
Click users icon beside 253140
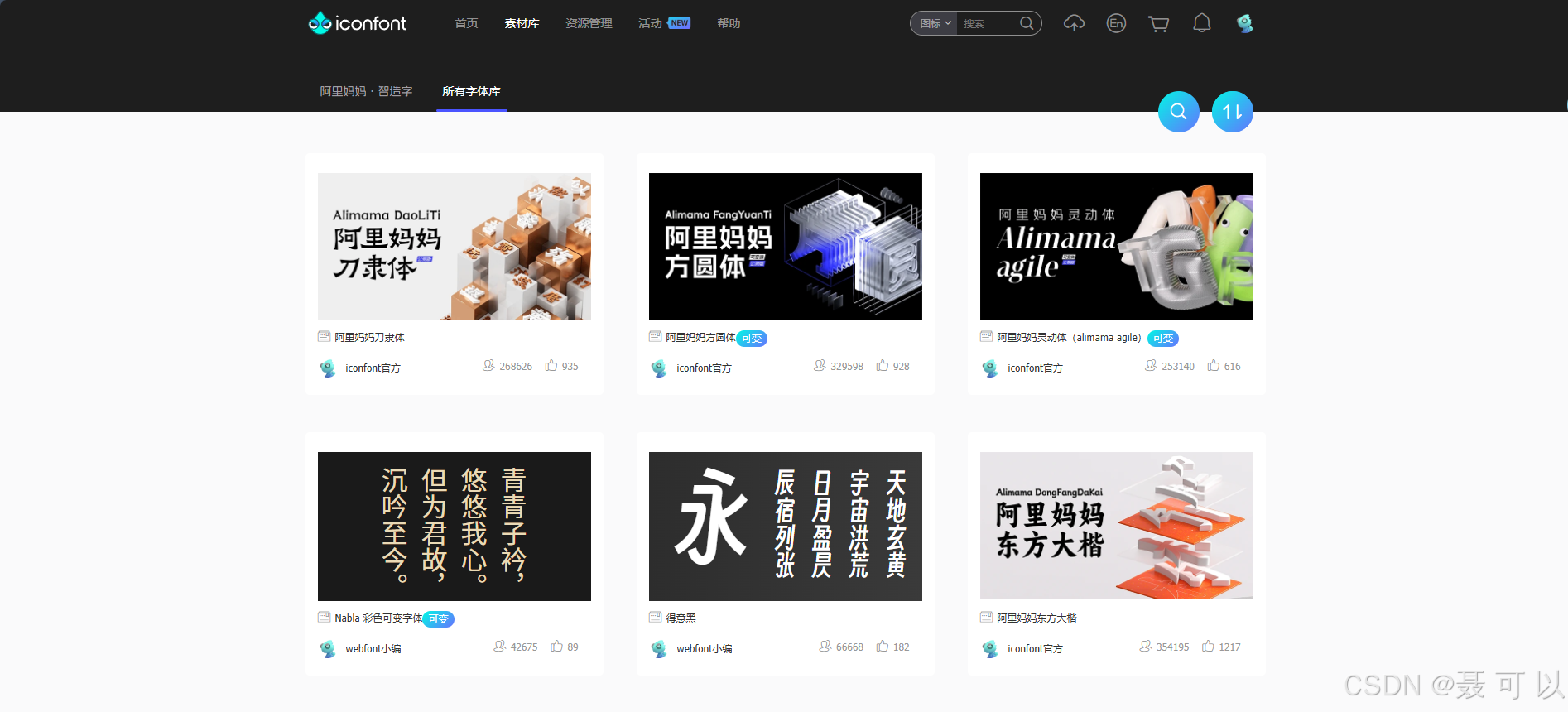1151,365
